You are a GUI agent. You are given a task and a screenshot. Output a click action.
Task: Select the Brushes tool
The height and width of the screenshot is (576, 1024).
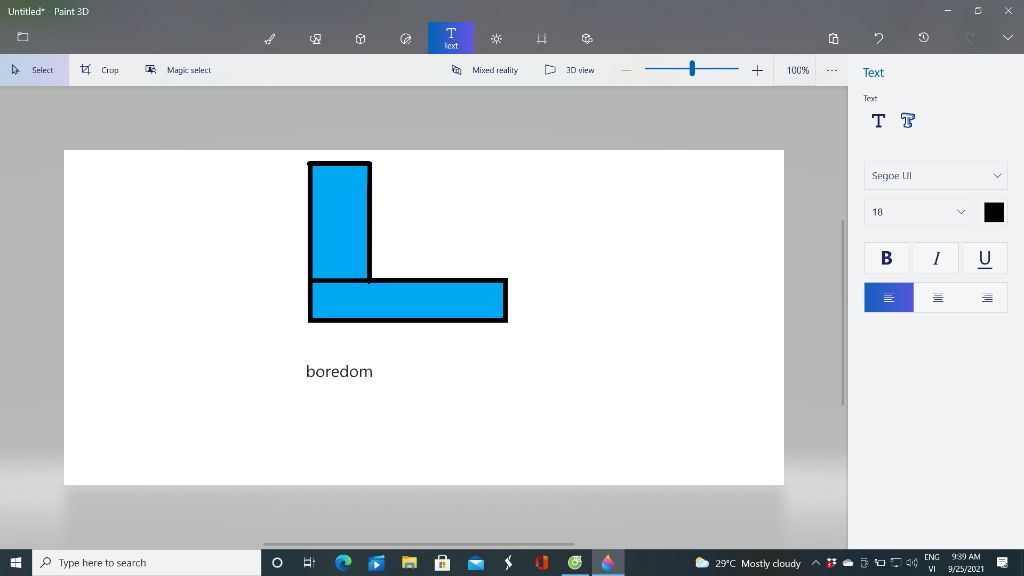[270, 39]
